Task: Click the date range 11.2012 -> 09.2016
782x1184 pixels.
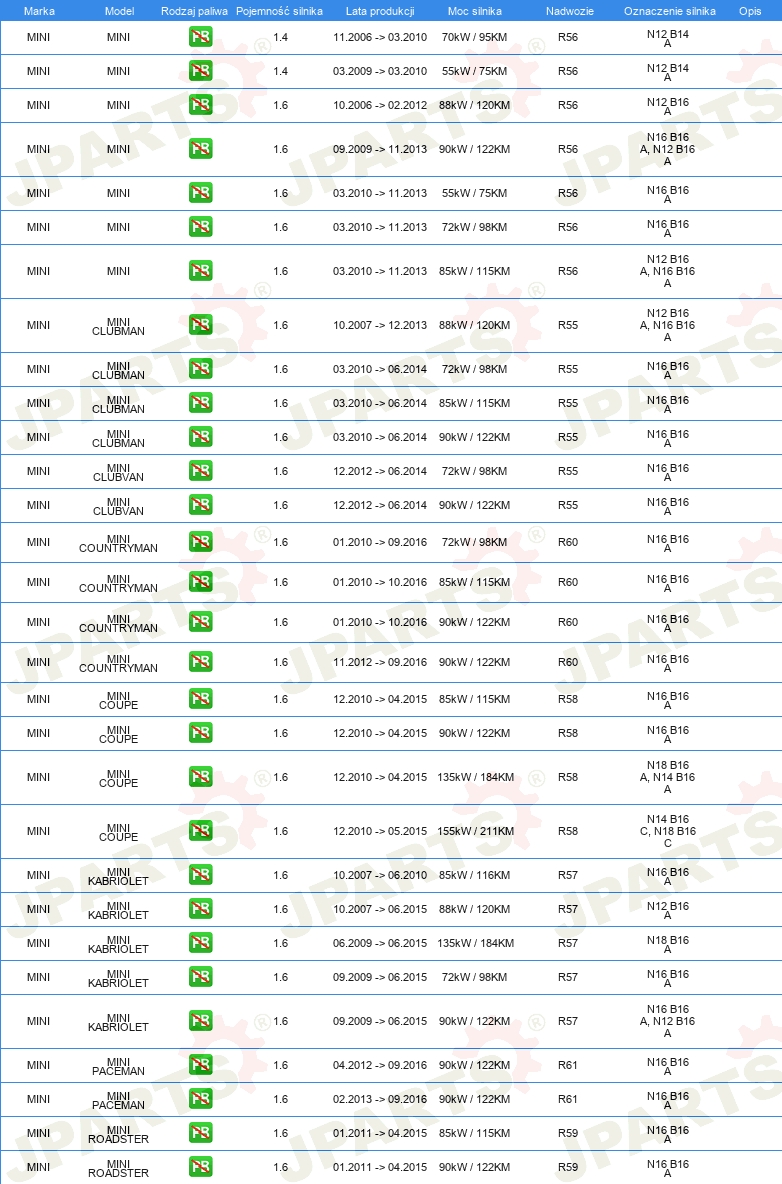Action: pos(380,662)
